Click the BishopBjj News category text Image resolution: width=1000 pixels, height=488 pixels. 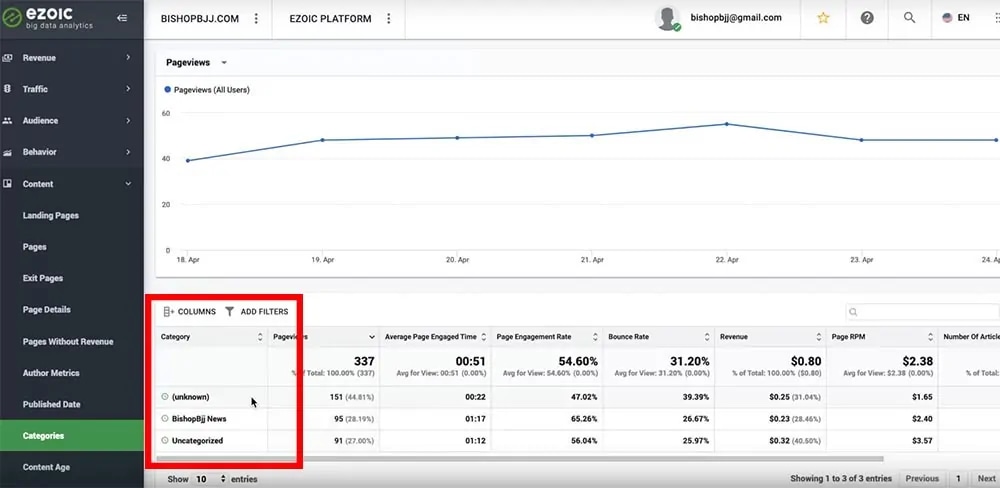[x=199, y=419]
